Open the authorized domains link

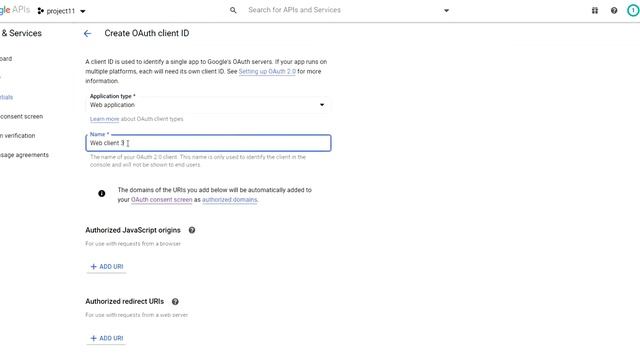[x=230, y=200]
